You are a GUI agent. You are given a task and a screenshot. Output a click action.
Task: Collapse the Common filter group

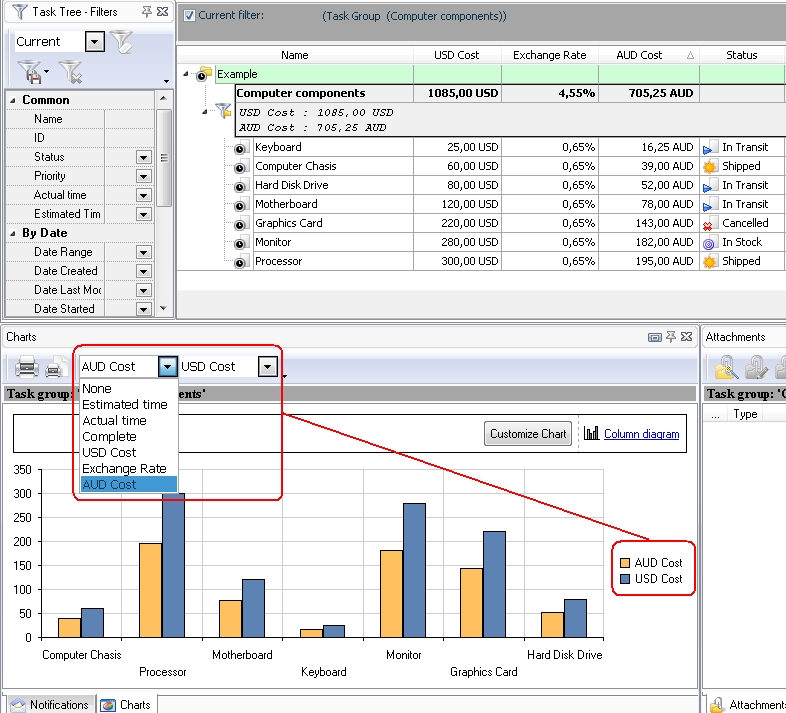click(13, 100)
